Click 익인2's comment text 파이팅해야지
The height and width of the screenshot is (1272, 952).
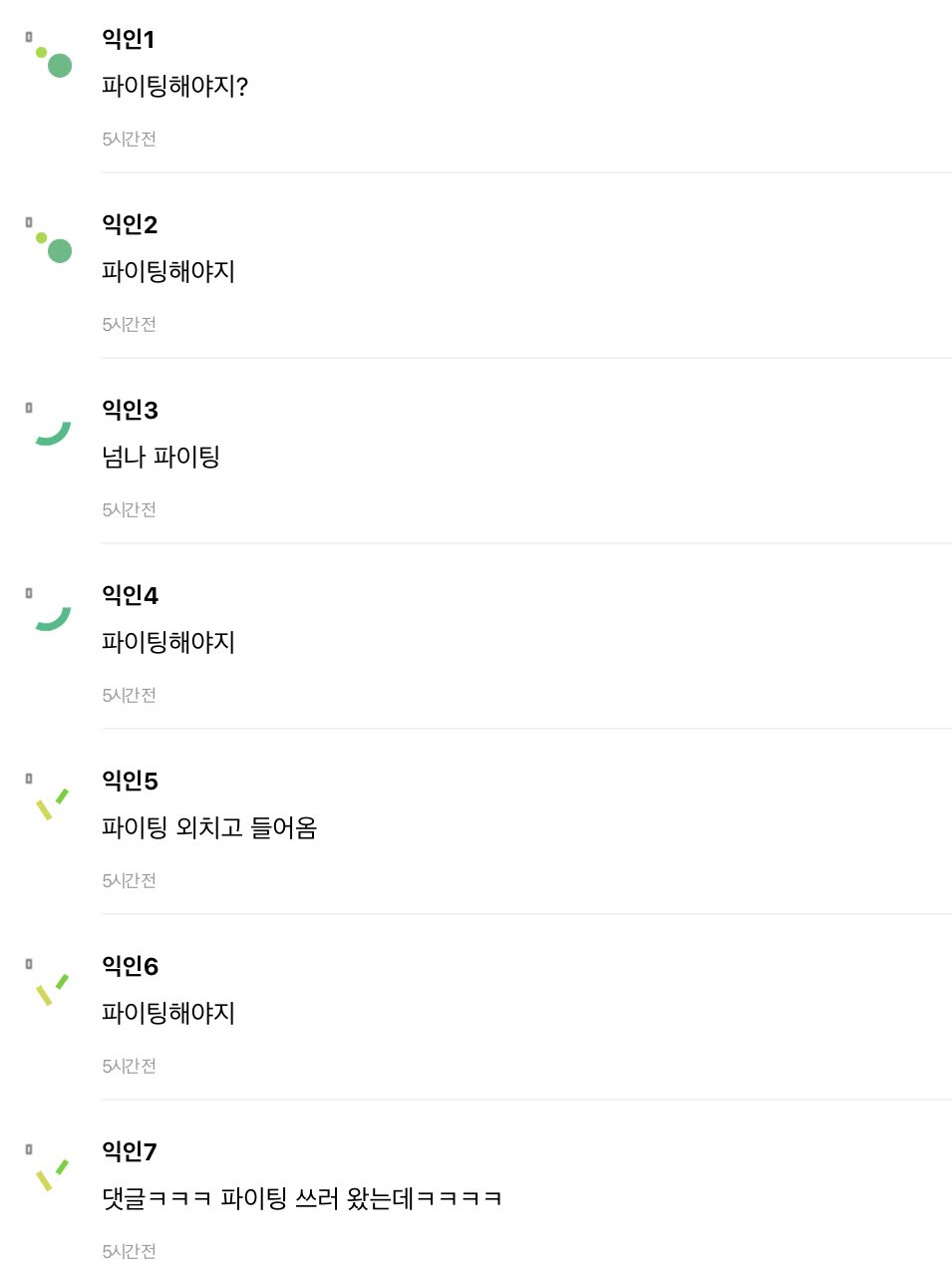tap(168, 272)
